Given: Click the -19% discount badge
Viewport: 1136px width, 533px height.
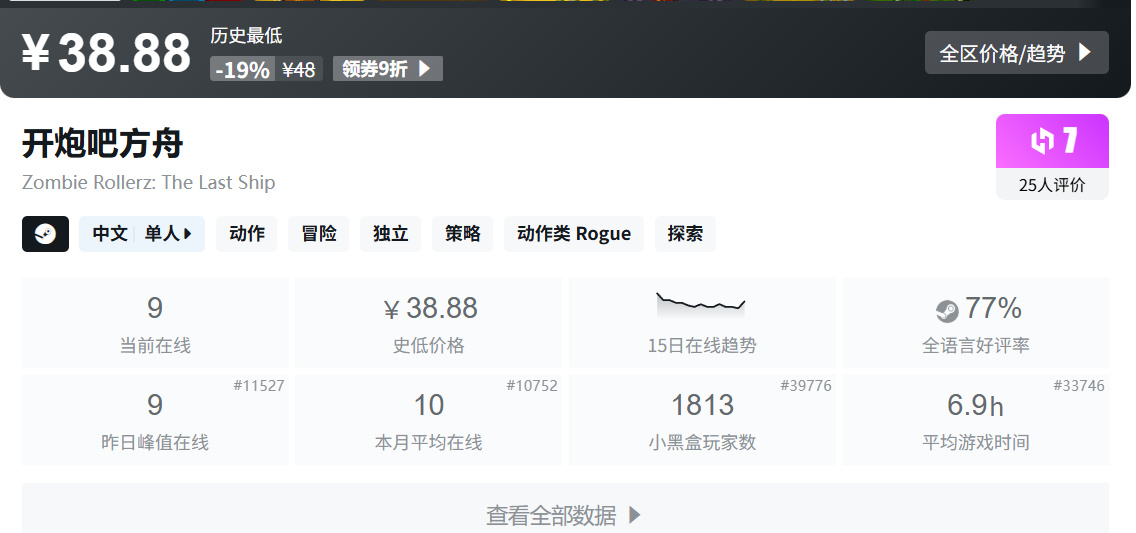Looking at the screenshot, I should coord(243,70).
